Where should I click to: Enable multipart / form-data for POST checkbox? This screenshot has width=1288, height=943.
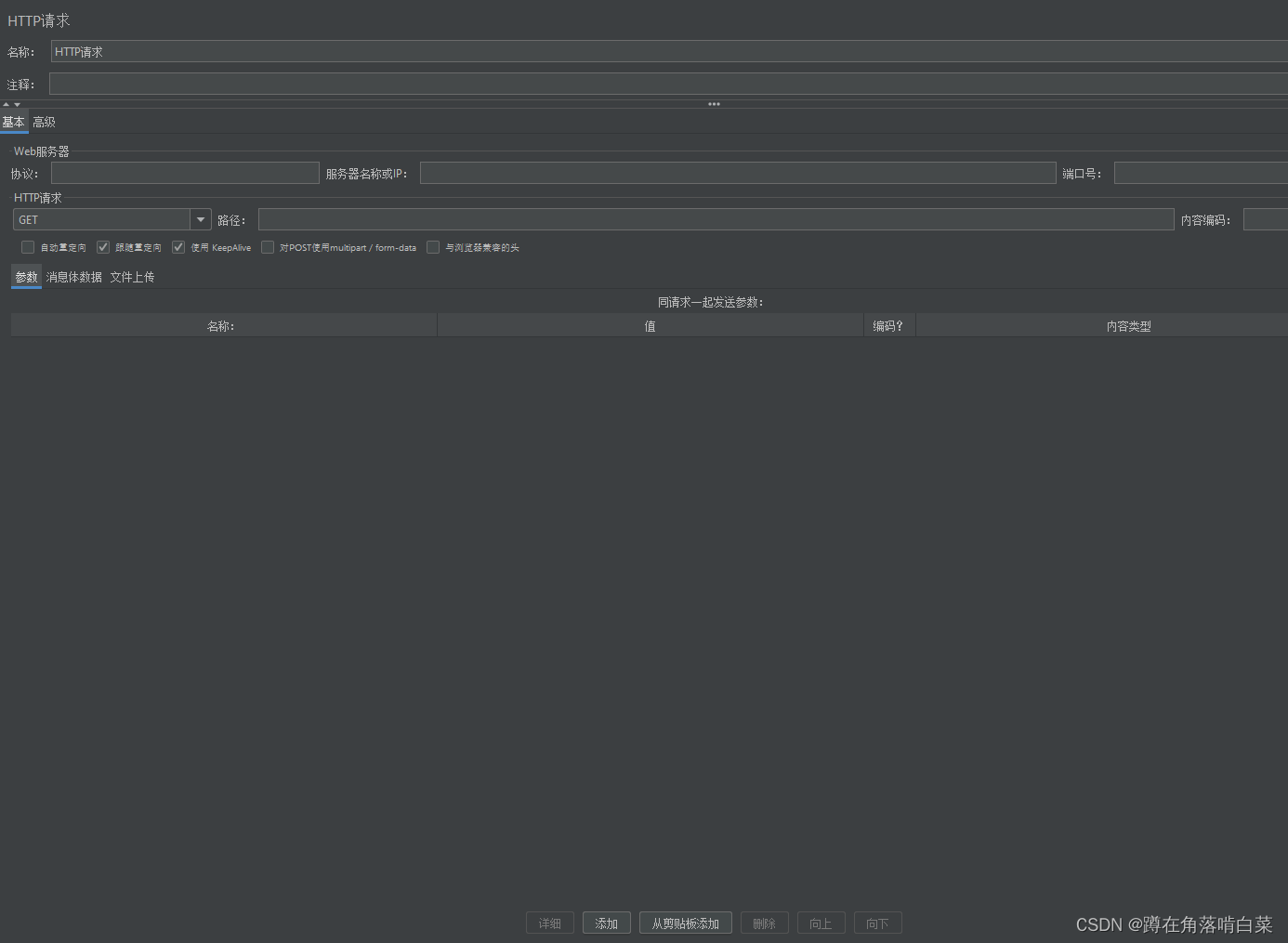click(x=268, y=247)
